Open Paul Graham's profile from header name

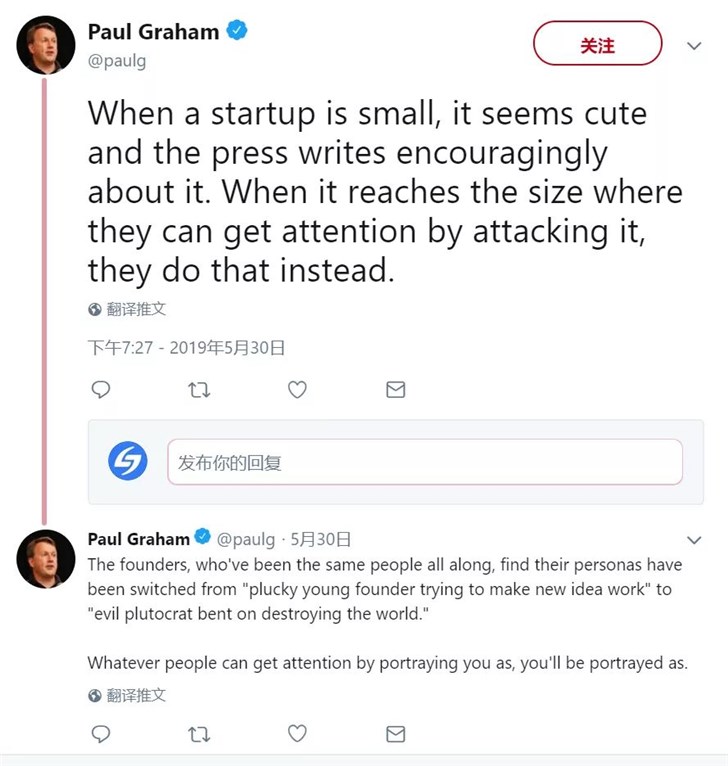point(152,32)
